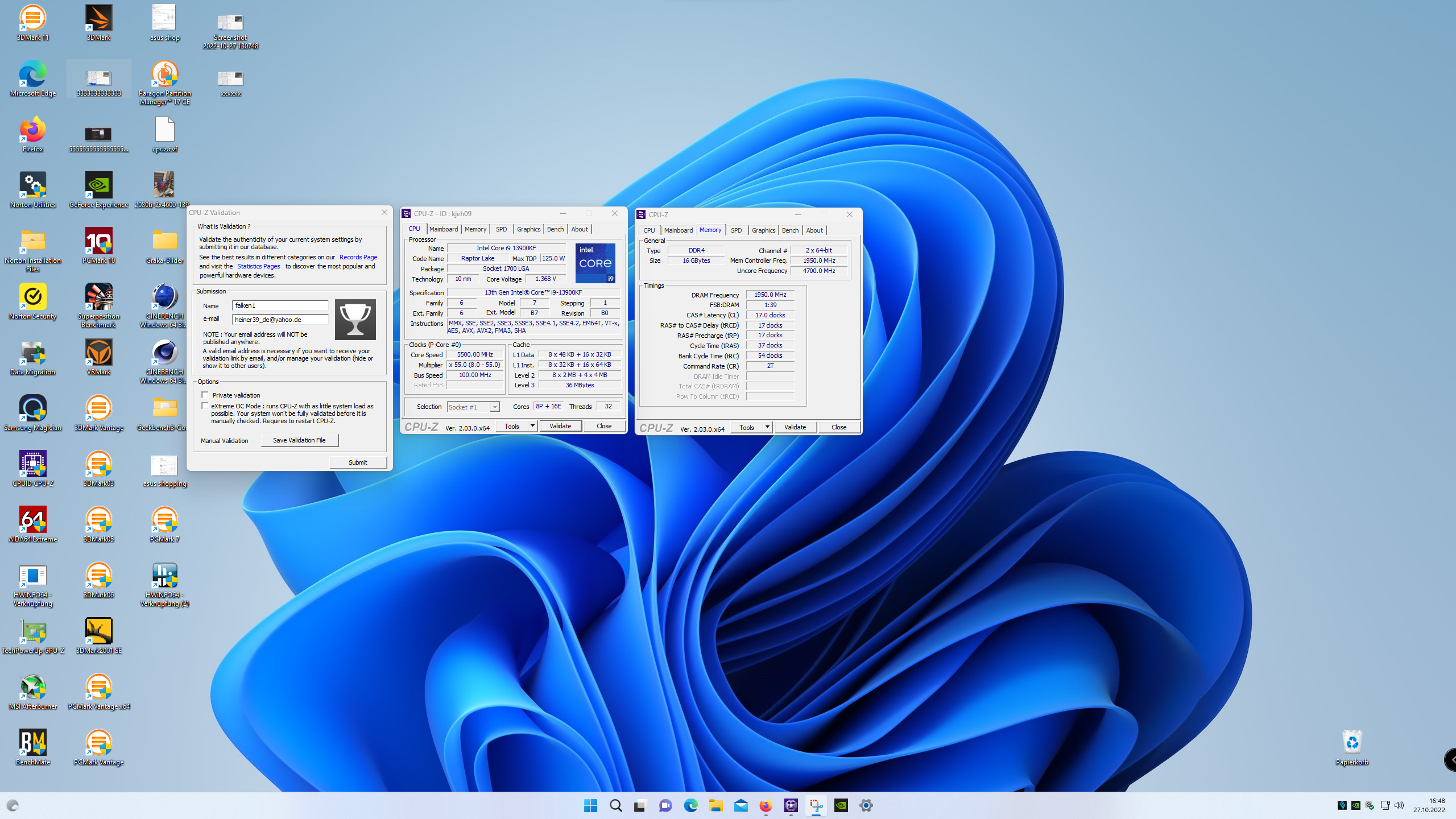Open Graphics tab in CPU-Z kjeh09 window

tap(528, 229)
